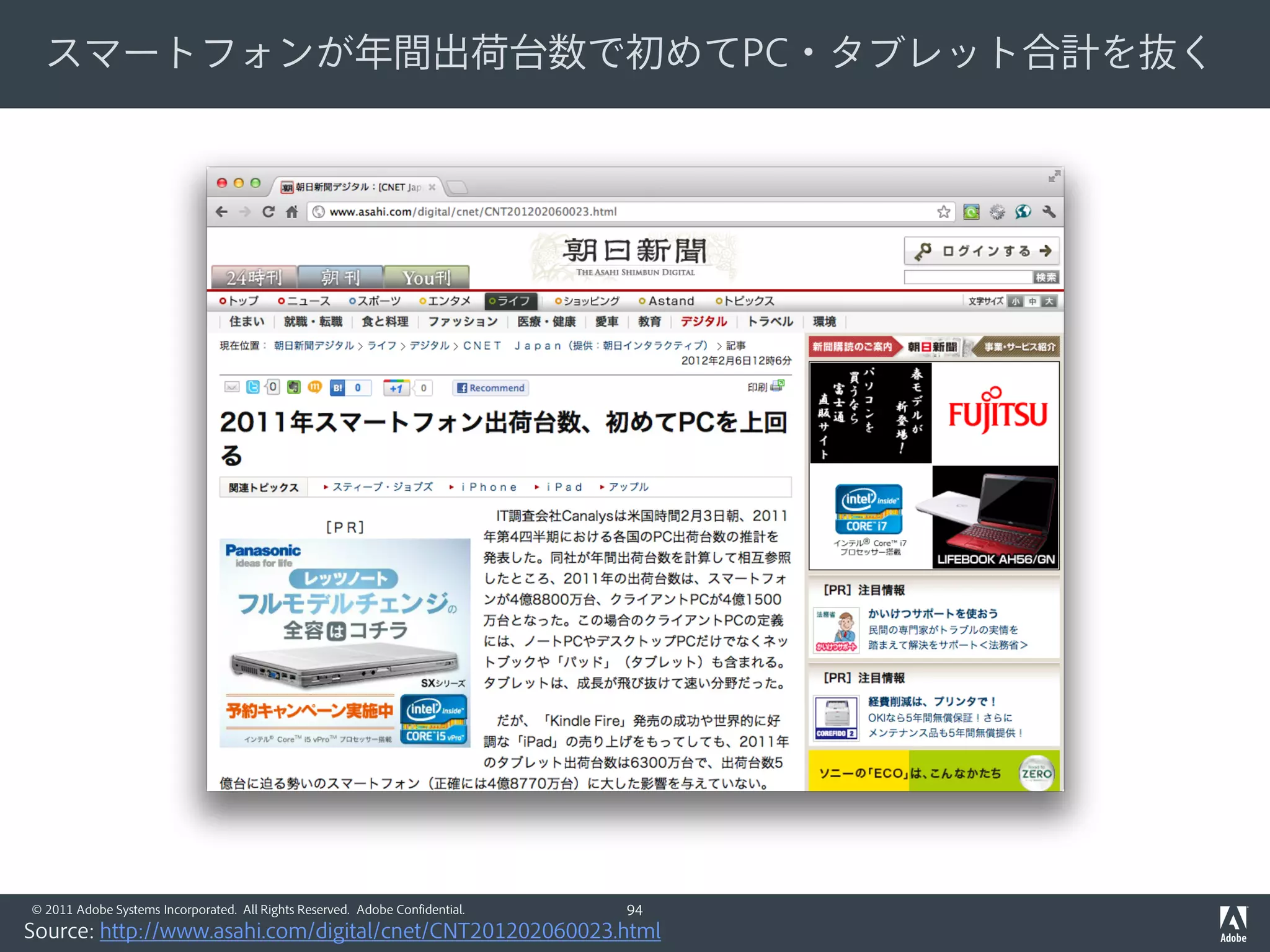Image resolution: width=1270 pixels, height=952 pixels.
Task: Open the 愛車 sub-category
Action: pos(607,322)
